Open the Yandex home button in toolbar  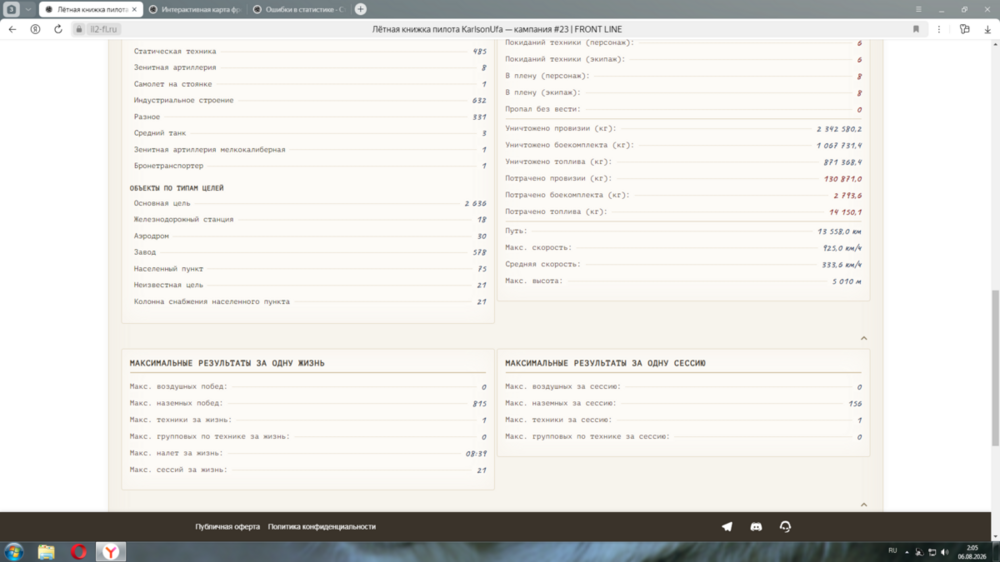coord(35,29)
